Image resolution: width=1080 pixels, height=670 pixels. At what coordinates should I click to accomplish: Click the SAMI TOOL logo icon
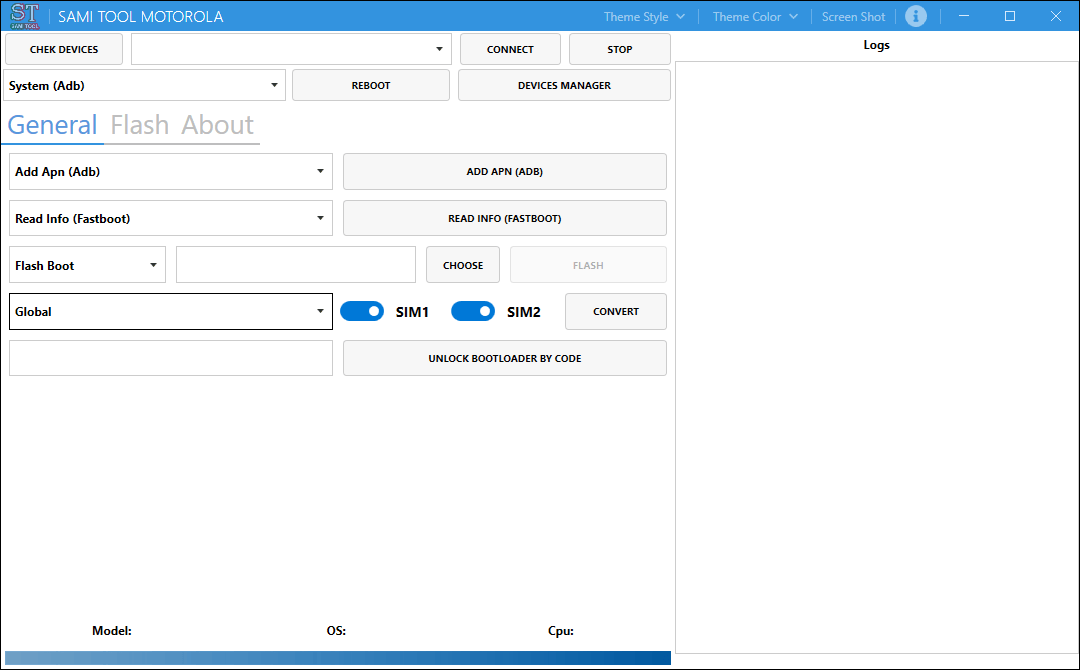23,15
